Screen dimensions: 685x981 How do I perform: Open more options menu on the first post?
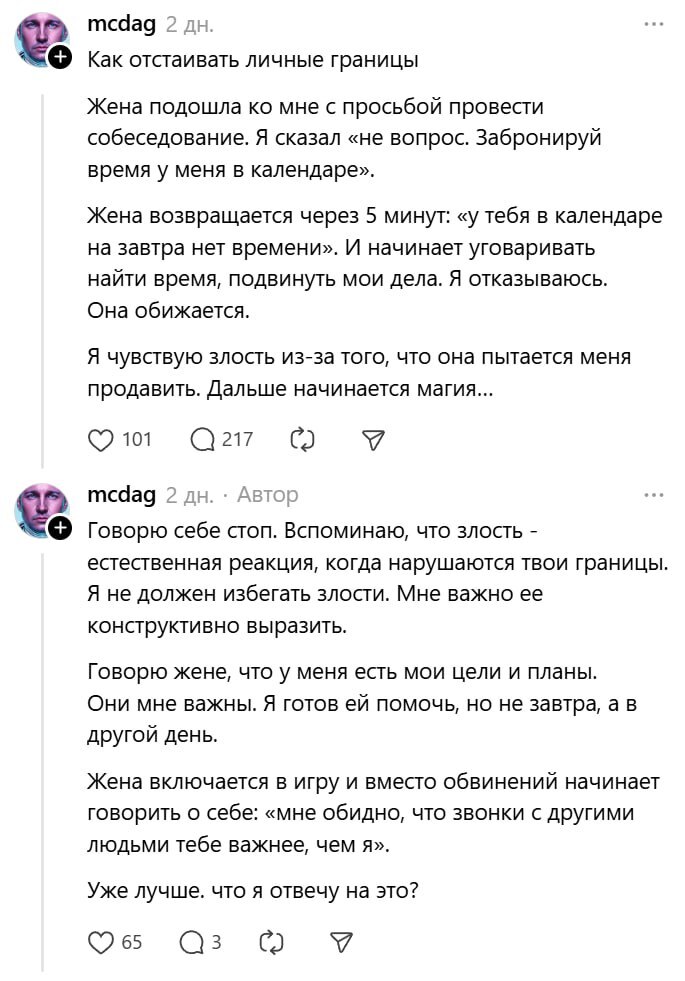coord(654,24)
